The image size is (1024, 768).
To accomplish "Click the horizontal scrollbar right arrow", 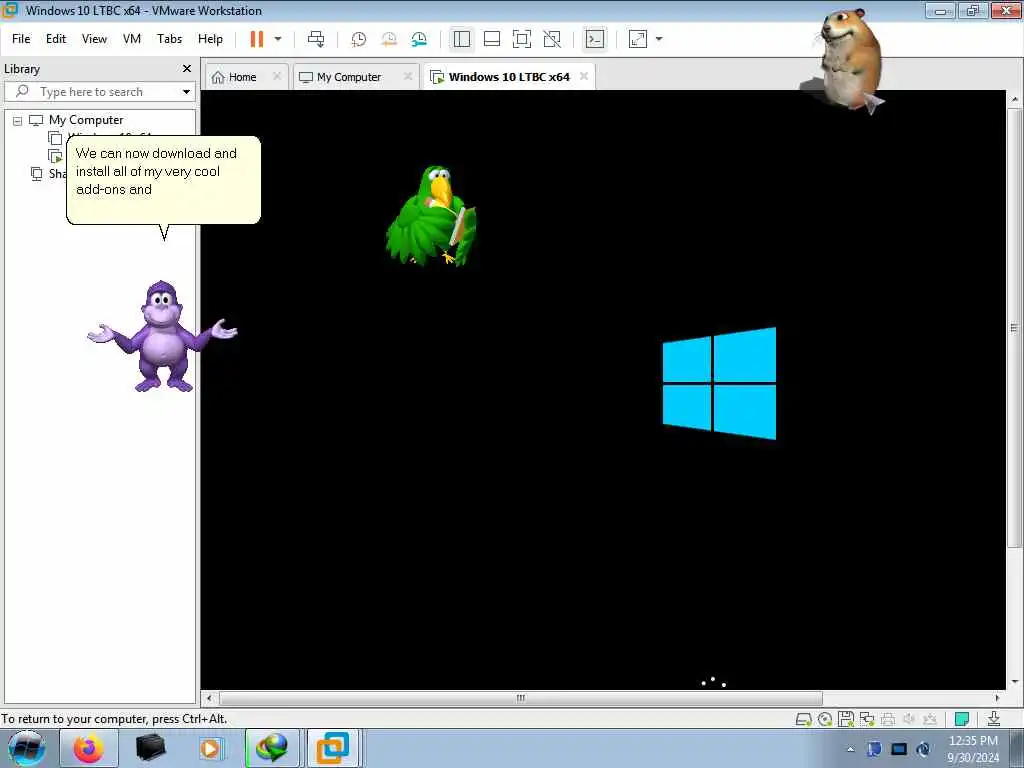I will pyautogui.click(x=997, y=697).
